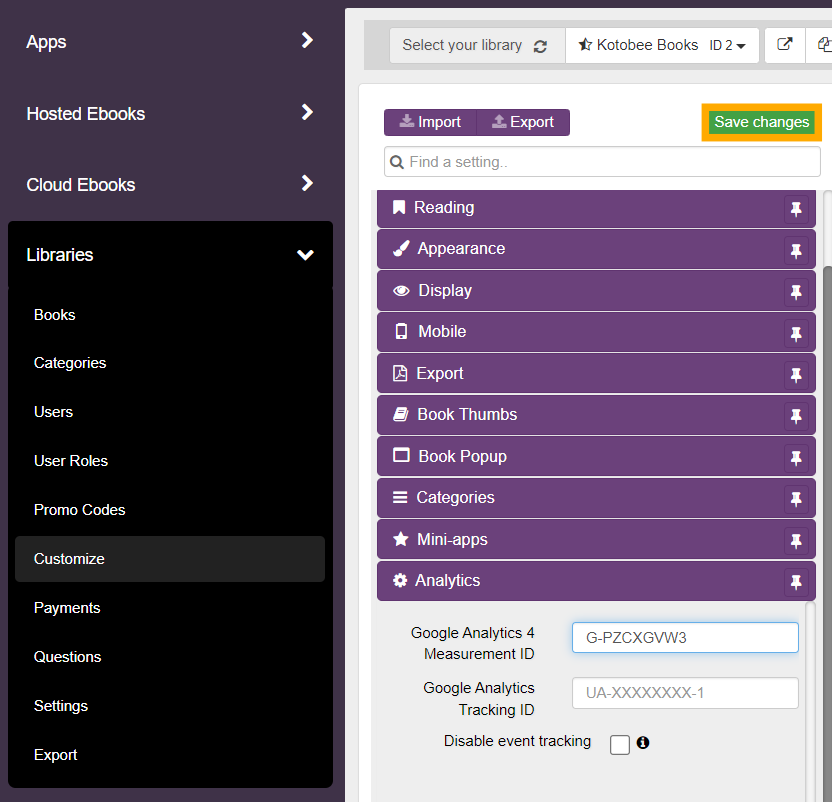Pin the Categories section
Viewport: 832px width, 802px height.
click(x=796, y=499)
